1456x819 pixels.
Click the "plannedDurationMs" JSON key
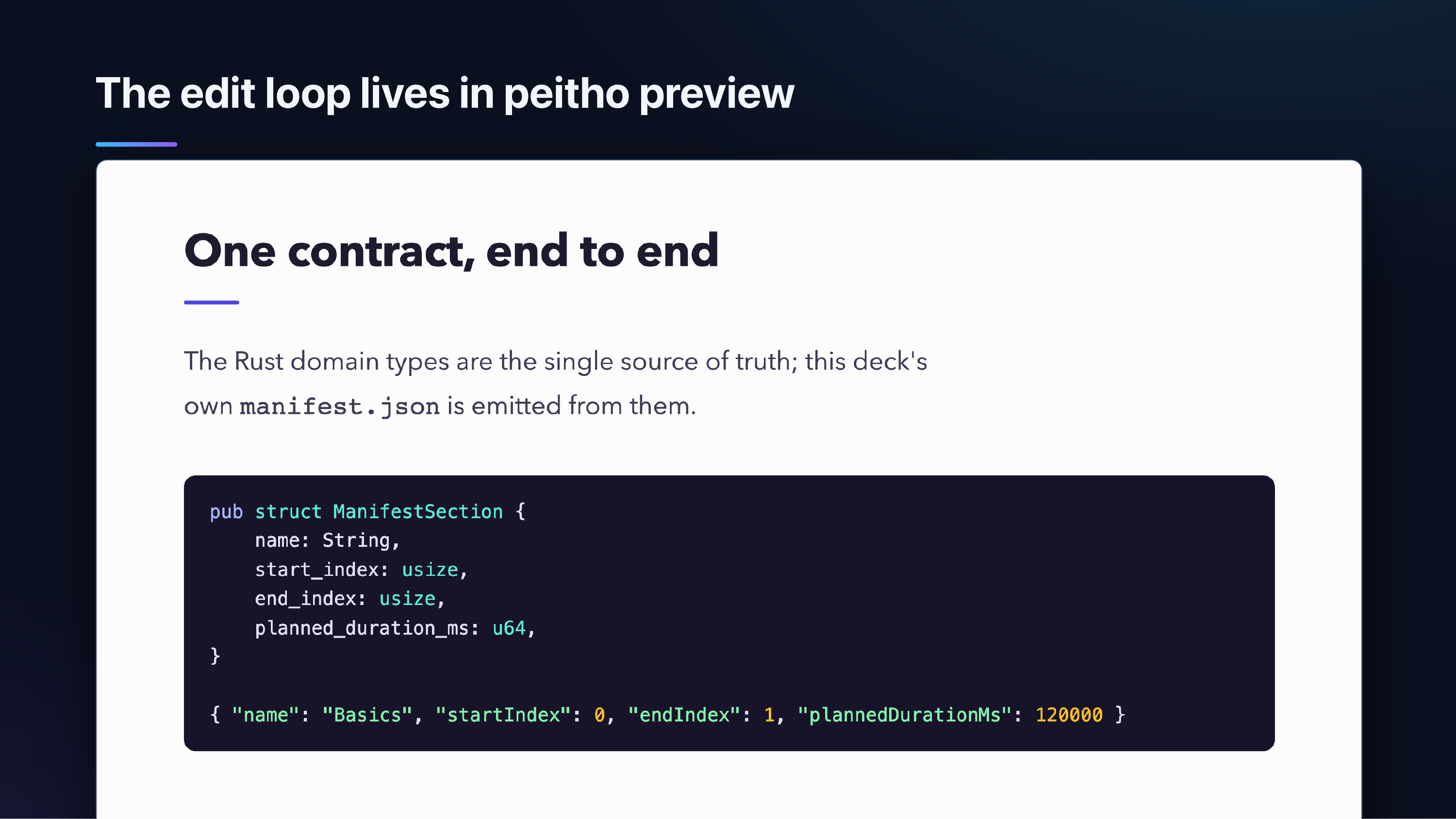[x=904, y=716]
